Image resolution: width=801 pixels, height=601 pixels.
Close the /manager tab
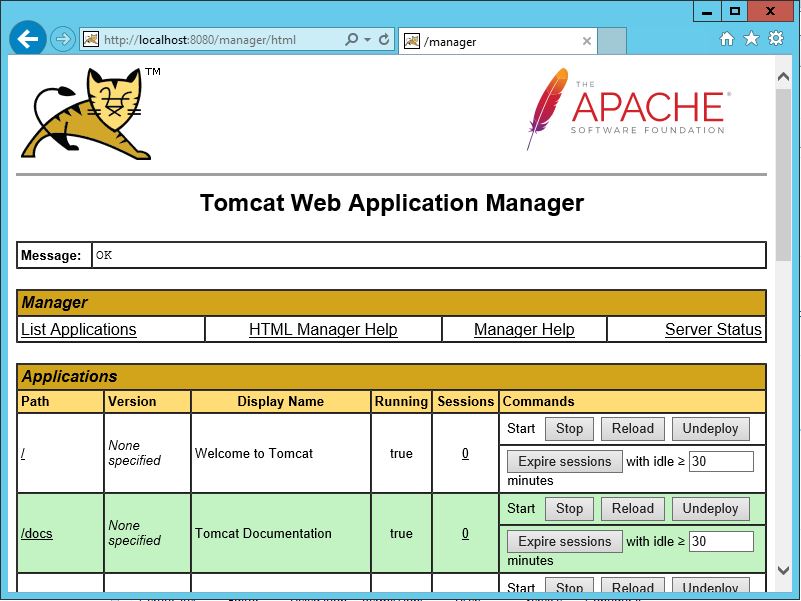(587, 41)
